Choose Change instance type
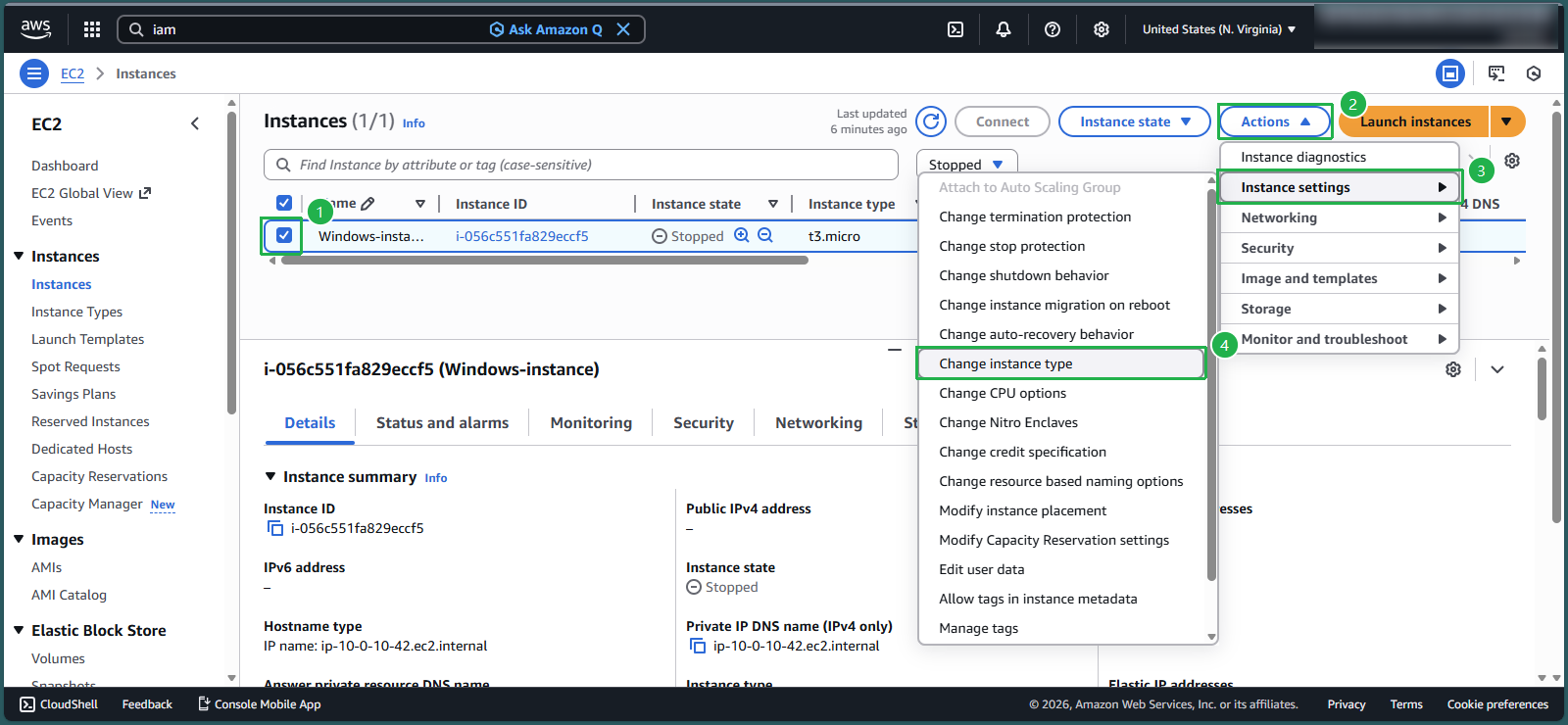 (x=1061, y=363)
